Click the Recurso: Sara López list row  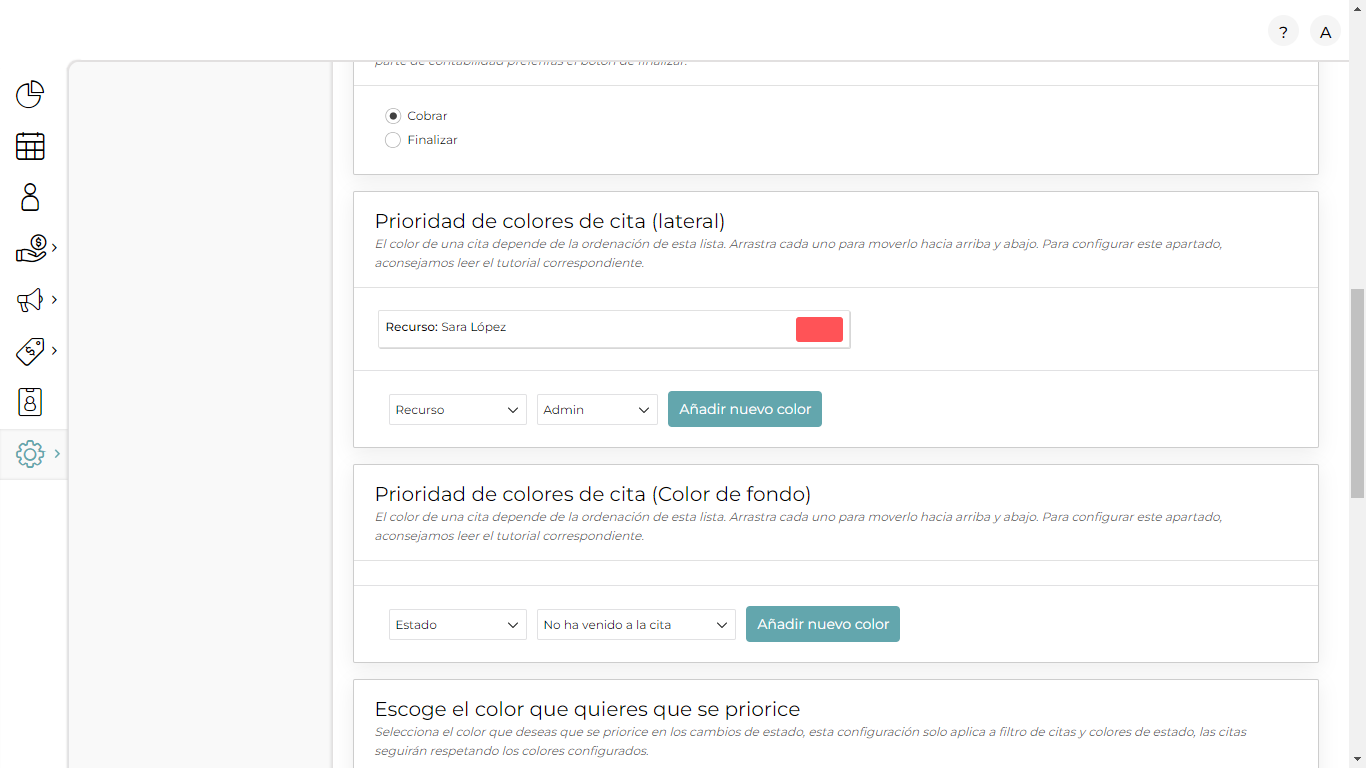tap(614, 329)
